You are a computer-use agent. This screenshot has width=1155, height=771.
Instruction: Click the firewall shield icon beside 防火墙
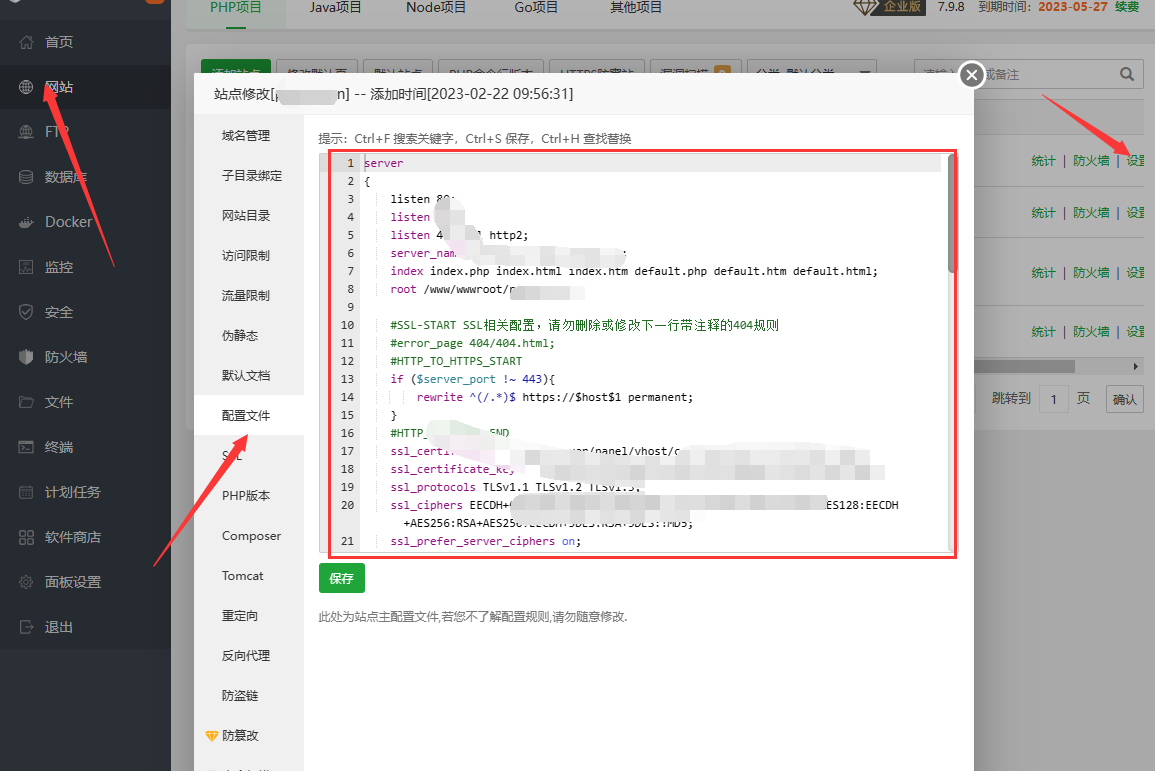(26, 357)
